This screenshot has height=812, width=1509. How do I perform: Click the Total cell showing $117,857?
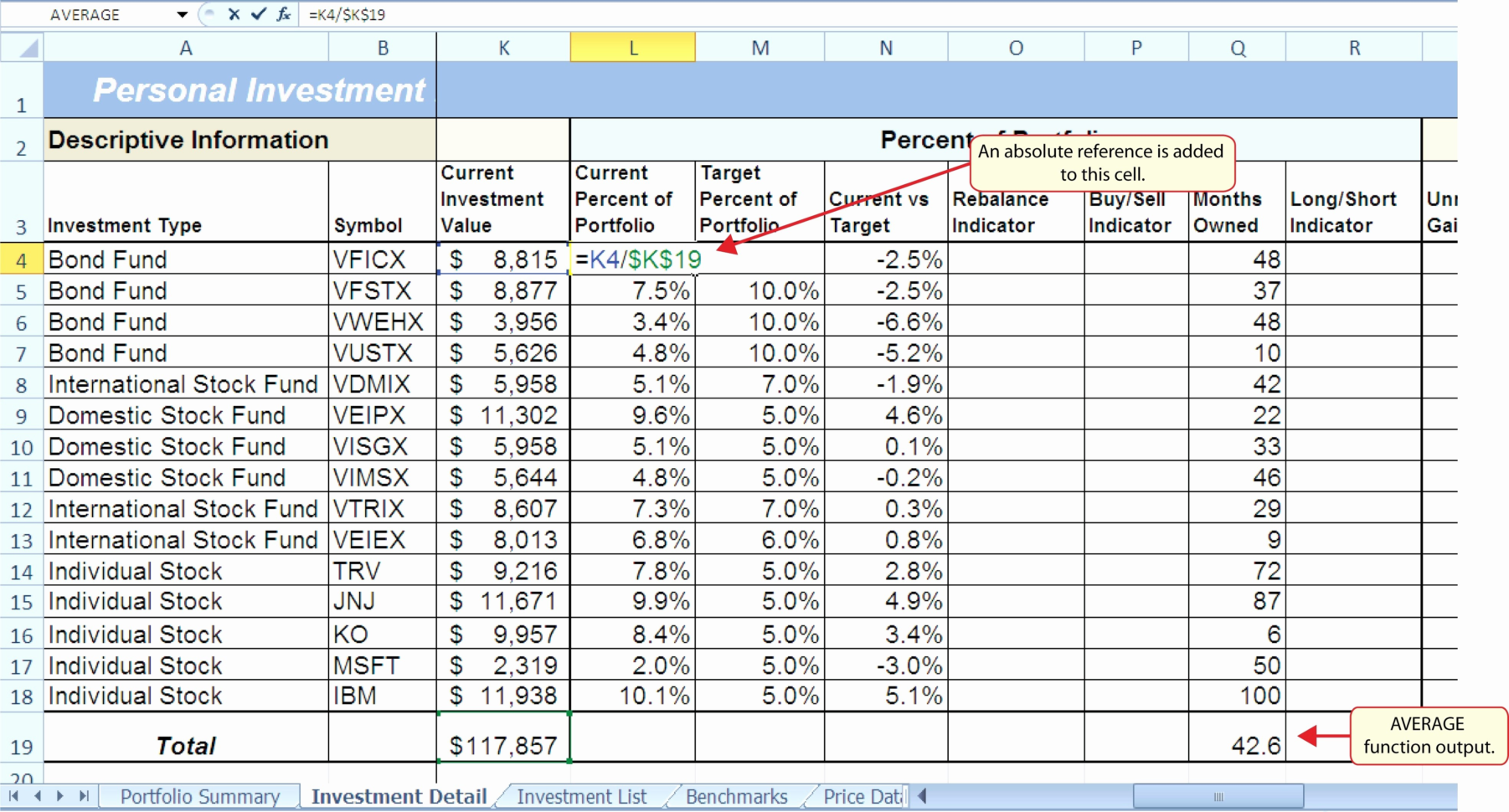click(503, 744)
